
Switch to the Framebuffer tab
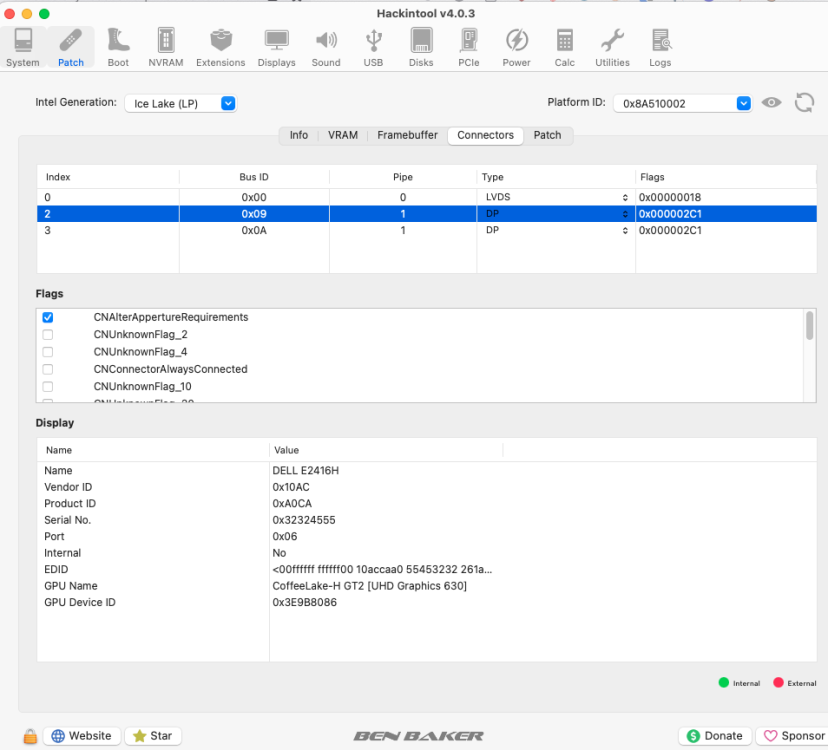(407, 135)
